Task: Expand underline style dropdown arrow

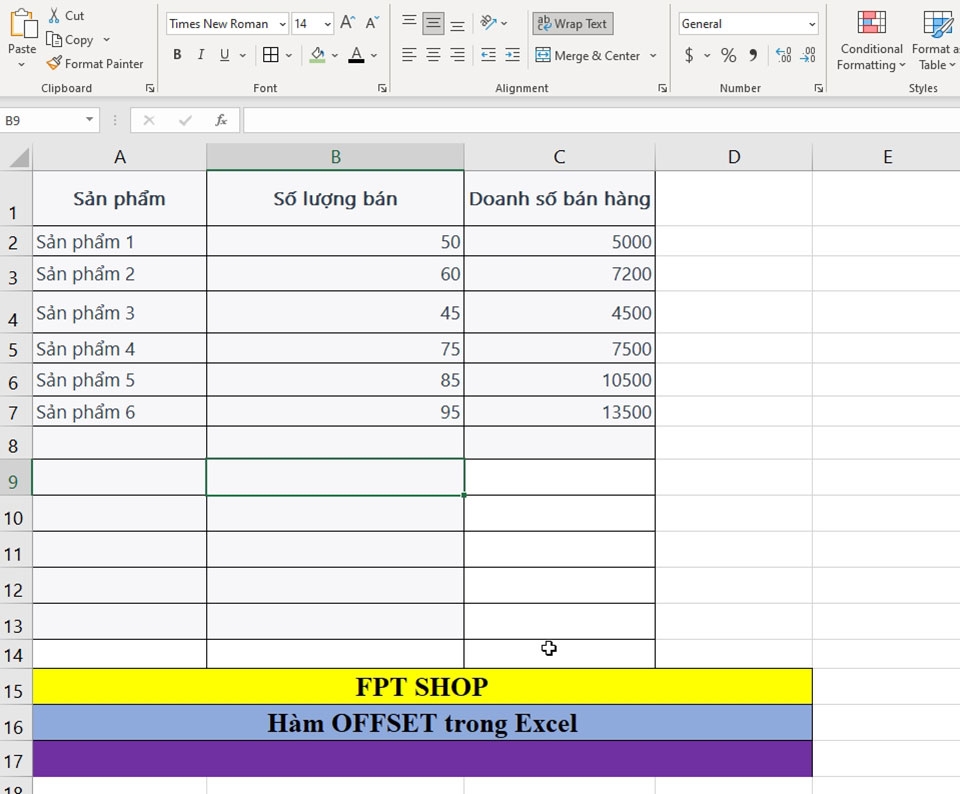Action: [x=243, y=55]
